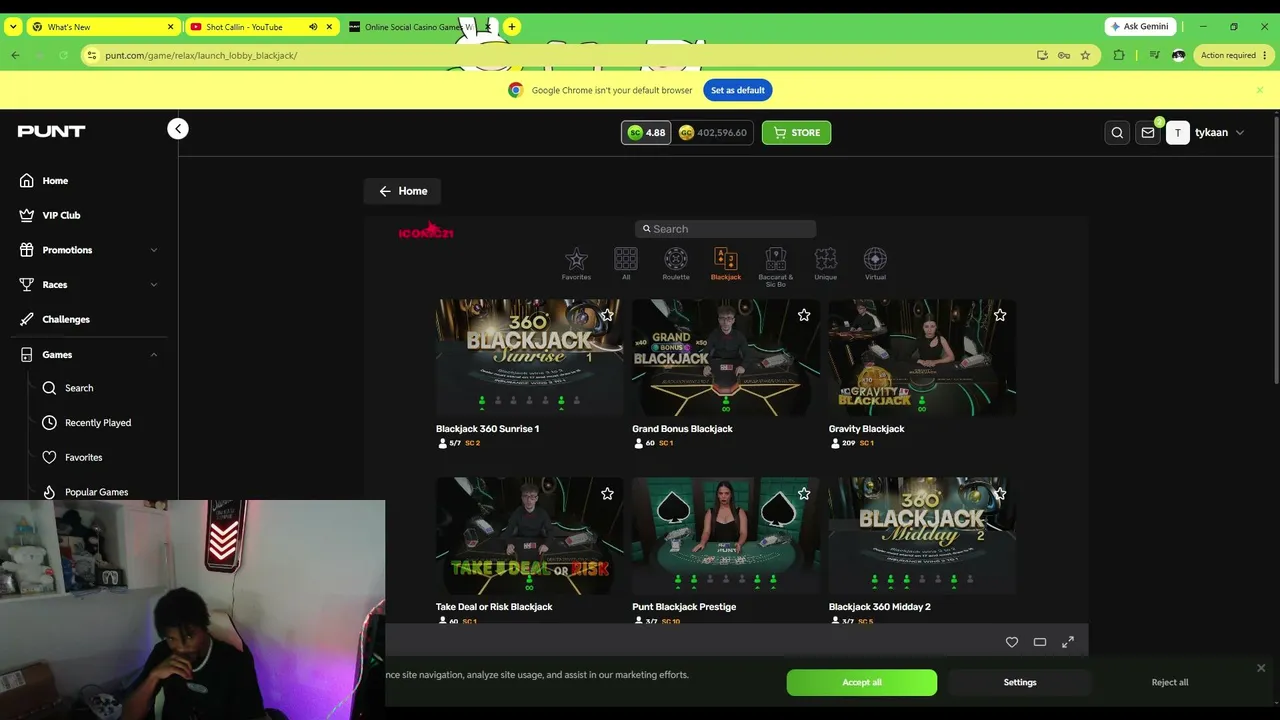Click the Home back button
The height and width of the screenshot is (720, 1280).
coord(403,191)
